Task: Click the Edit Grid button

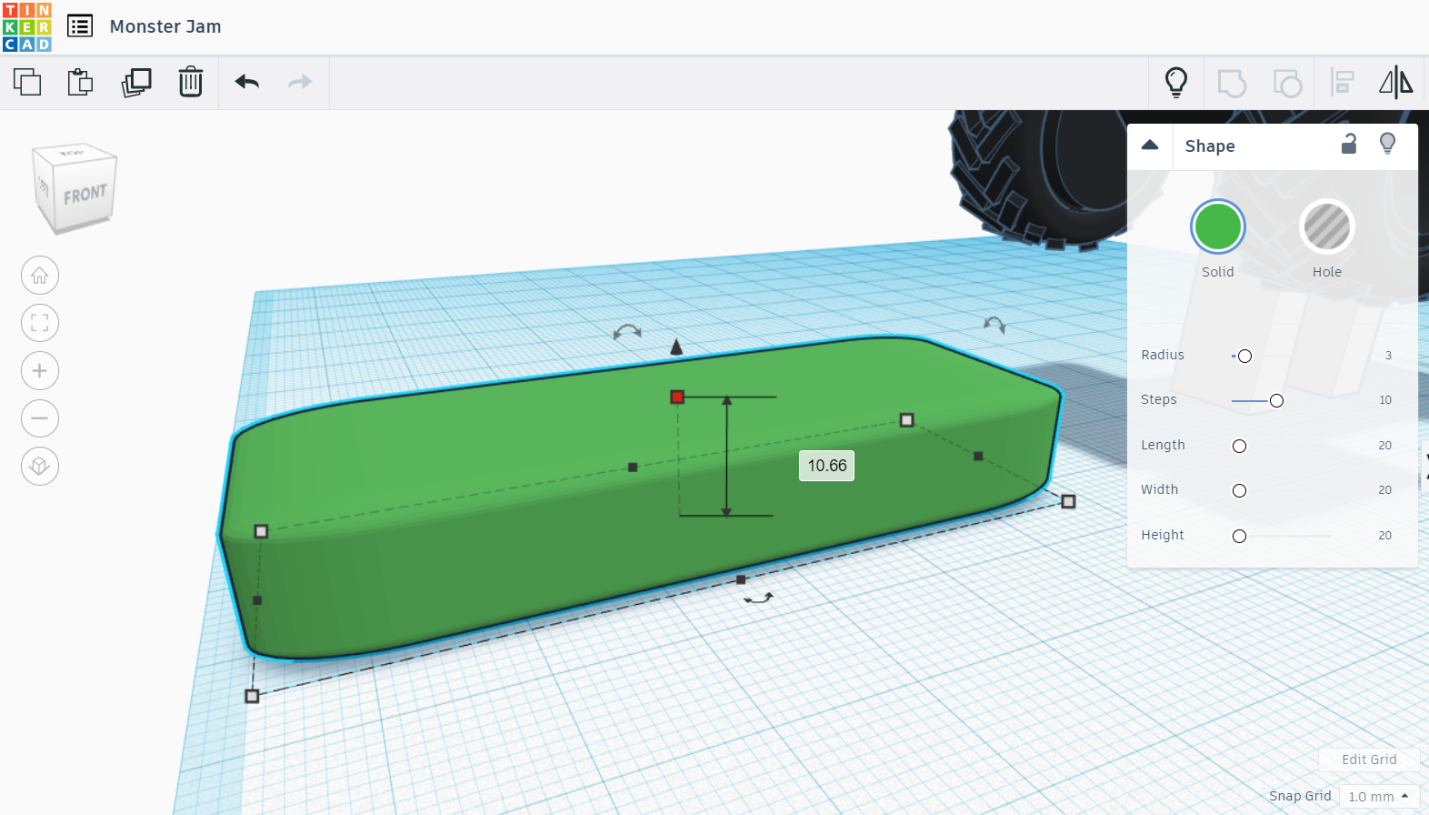Action: point(1369,759)
